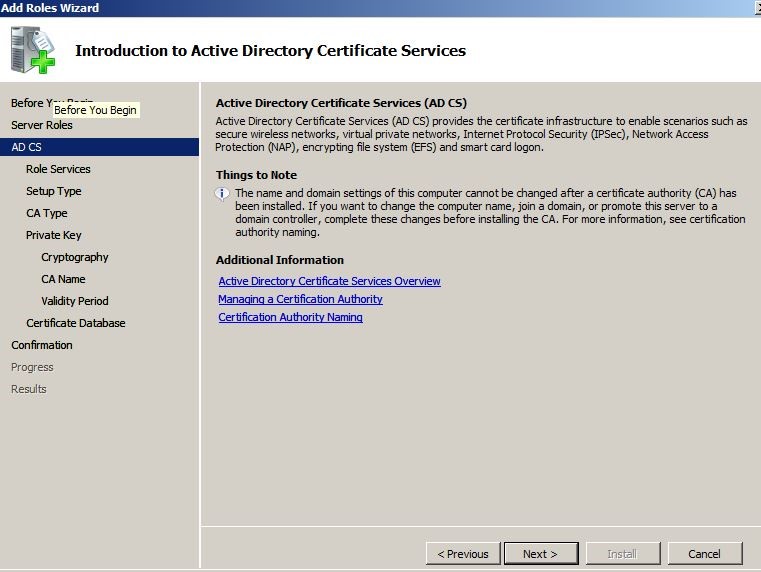
Task: Click the Active Directory Certificate Services (AD CS) heading
Action: tap(341, 103)
